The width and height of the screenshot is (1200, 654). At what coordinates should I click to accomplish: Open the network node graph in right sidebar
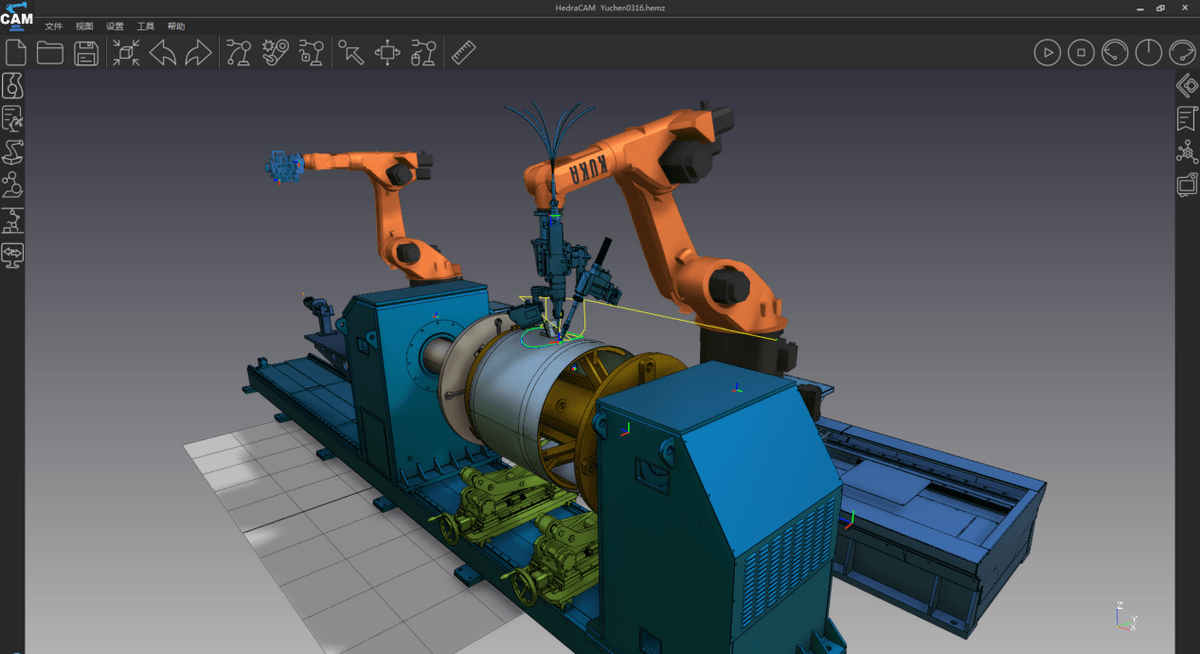(x=1187, y=151)
